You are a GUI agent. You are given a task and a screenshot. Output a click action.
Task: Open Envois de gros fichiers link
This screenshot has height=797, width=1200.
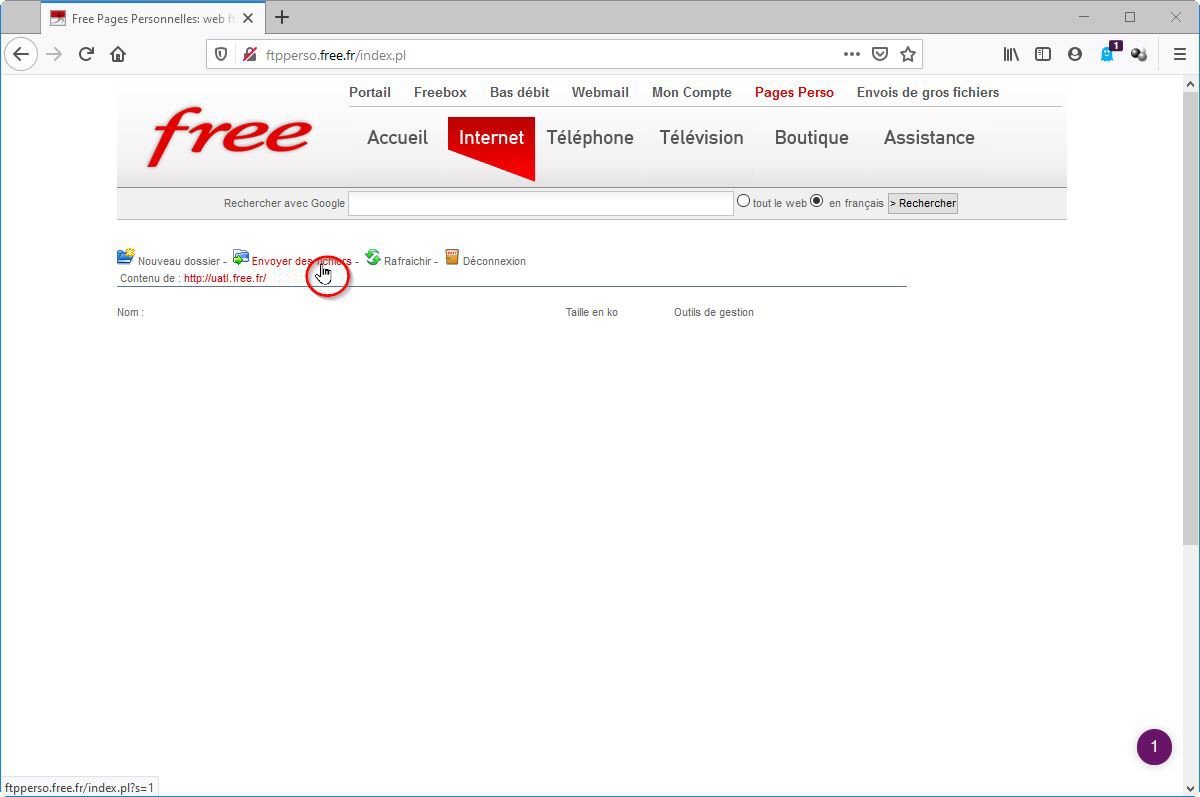pyautogui.click(x=928, y=92)
